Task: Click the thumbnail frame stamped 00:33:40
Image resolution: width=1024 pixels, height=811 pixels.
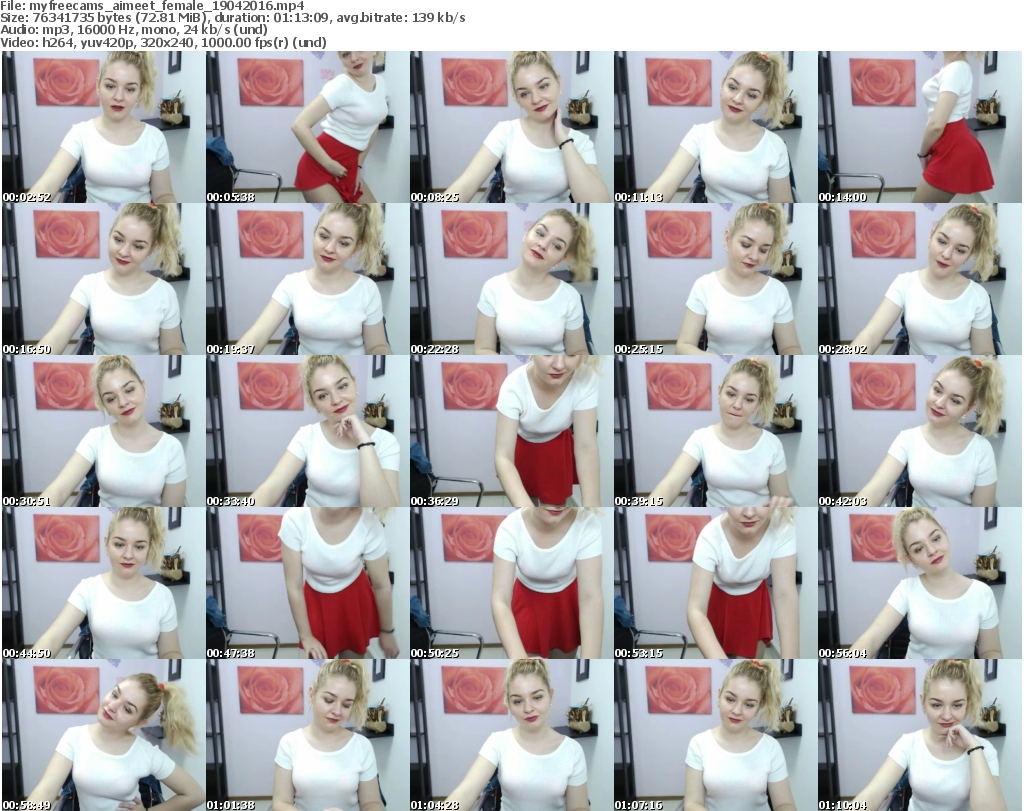Action: click(308, 431)
